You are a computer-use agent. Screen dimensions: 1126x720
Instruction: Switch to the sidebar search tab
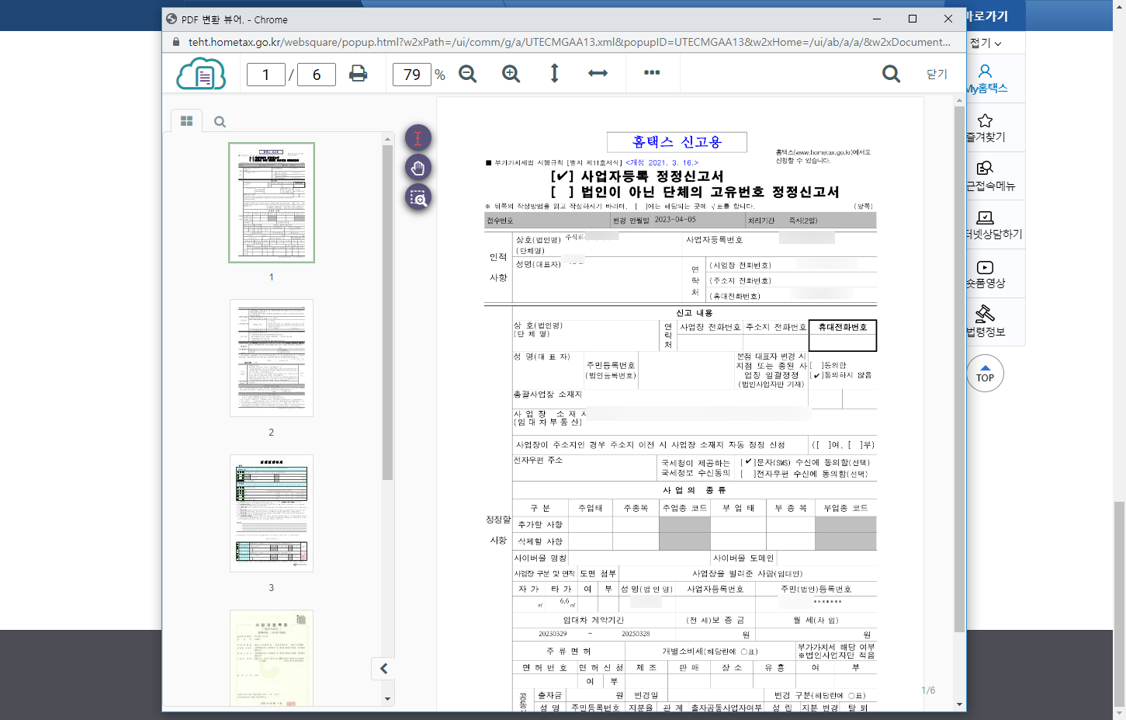pos(220,122)
